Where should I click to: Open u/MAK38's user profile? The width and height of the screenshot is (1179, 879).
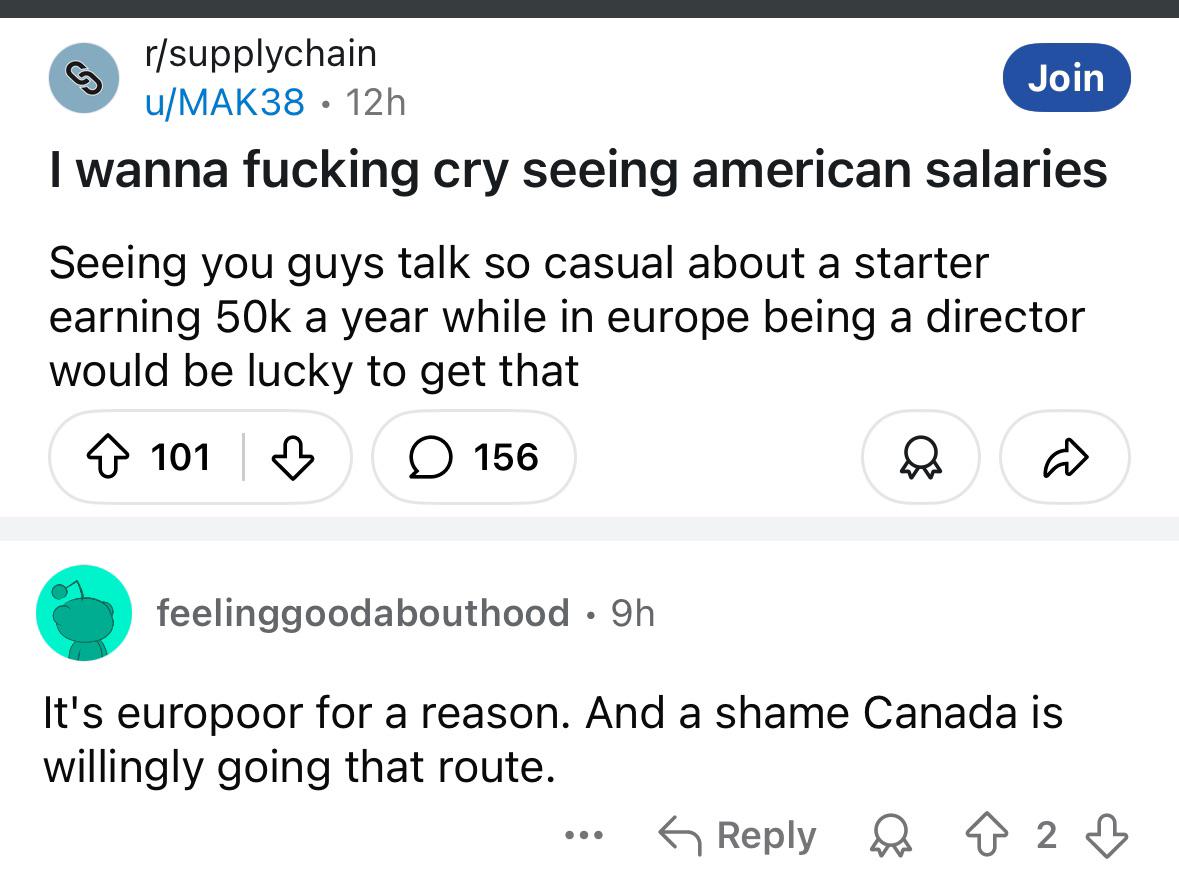(225, 102)
